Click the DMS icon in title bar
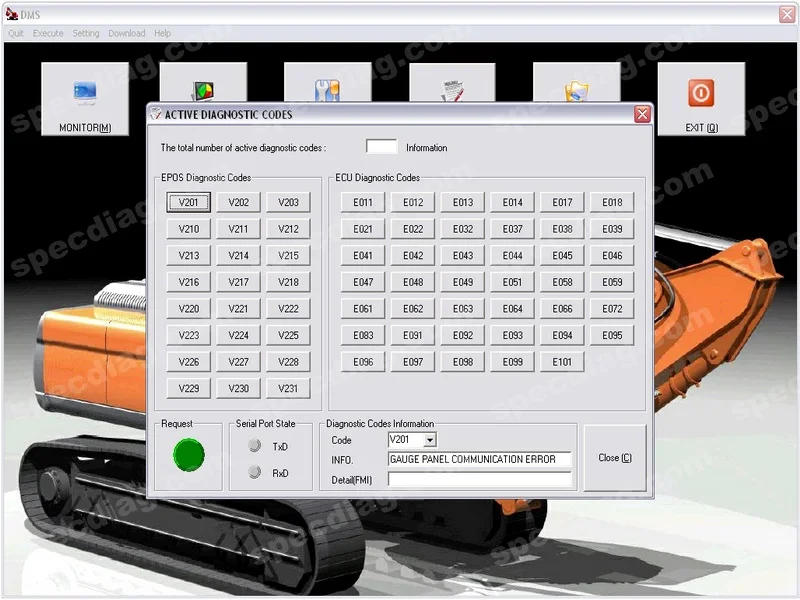This screenshot has height=600, width=800. [12, 14]
